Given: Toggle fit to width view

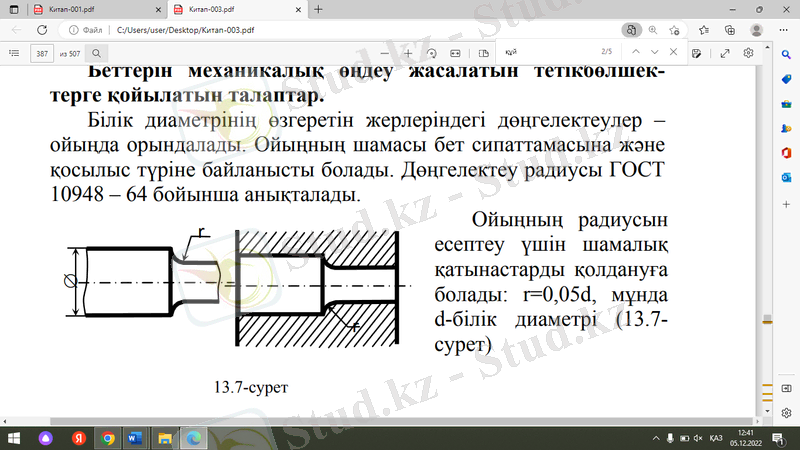Looking at the screenshot, I should pyautogui.click(x=456, y=51).
